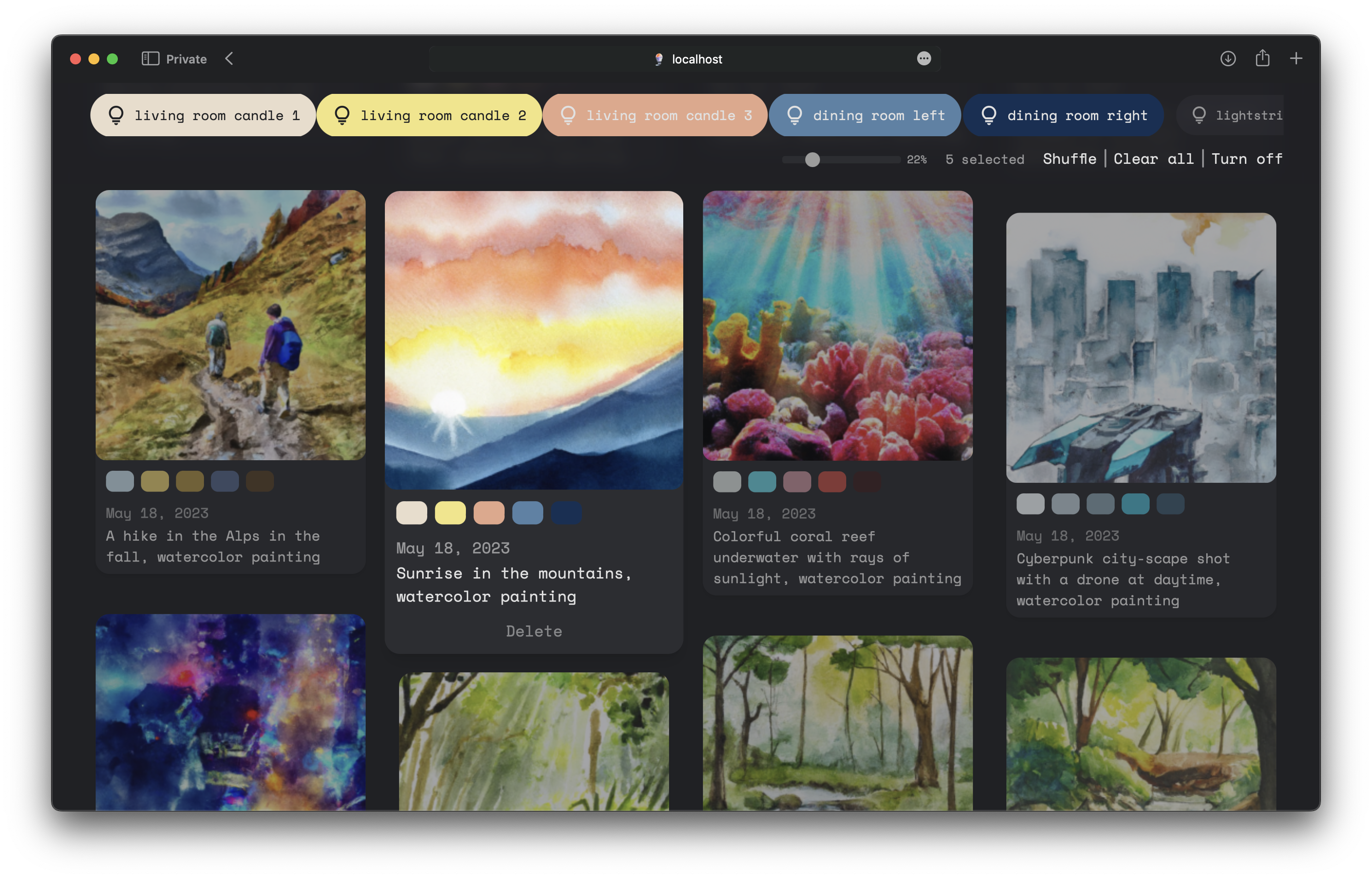Open the downloads icon in the toolbar
Viewport: 1372px width, 879px height.
click(x=1227, y=59)
